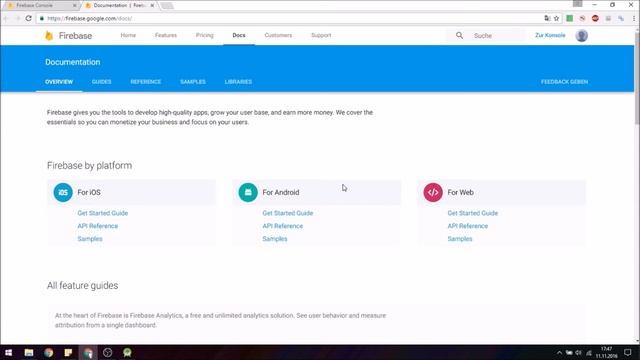Open the Docs nav item

[239, 36]
